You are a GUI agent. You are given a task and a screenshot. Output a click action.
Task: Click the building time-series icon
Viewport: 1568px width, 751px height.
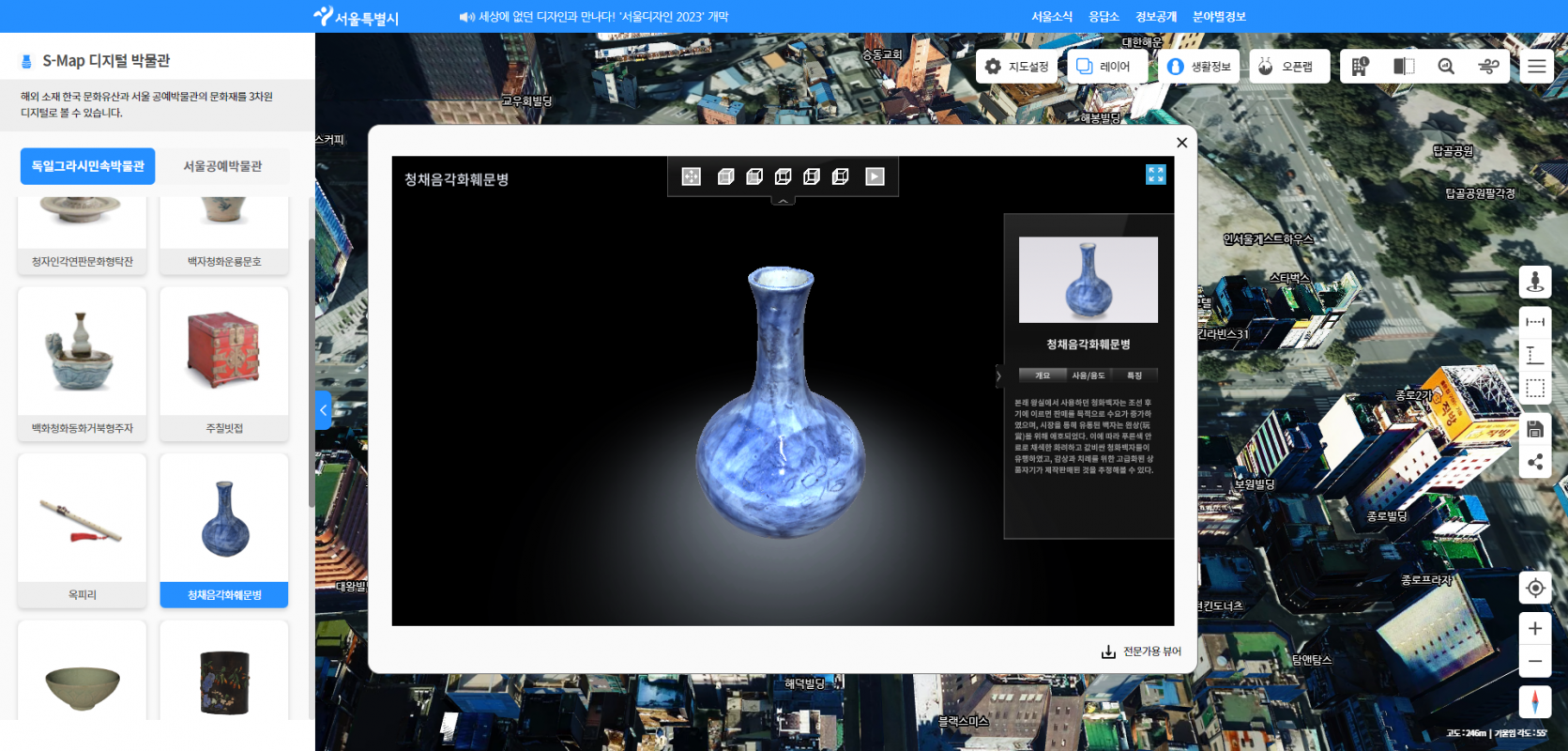pyautogui.click(x=1360, y=66)
